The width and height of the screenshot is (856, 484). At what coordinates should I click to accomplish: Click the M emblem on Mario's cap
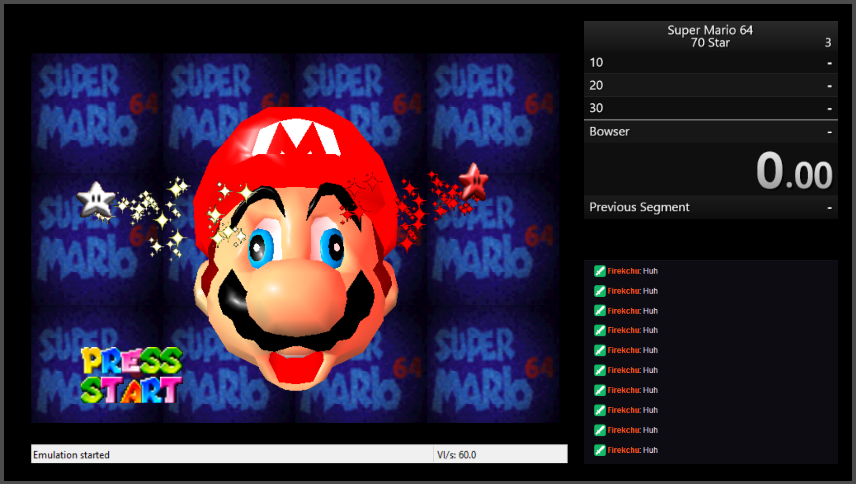(296, 136)
